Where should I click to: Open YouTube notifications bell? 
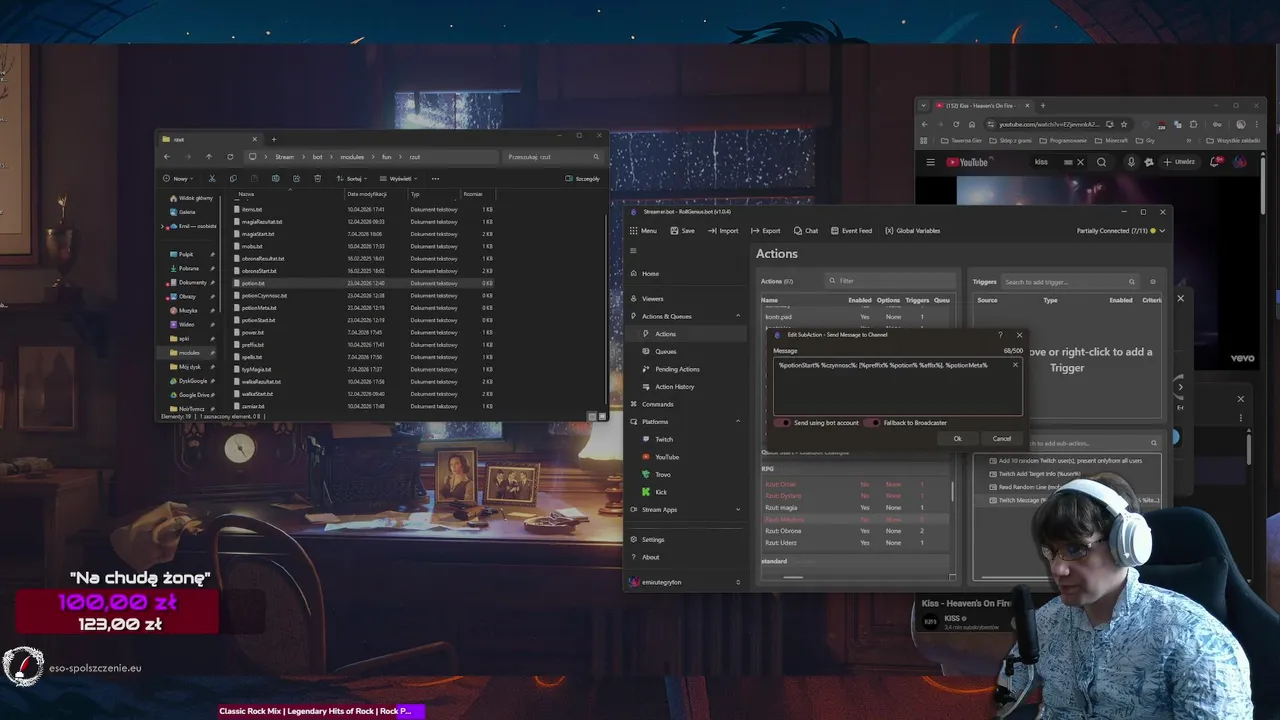coord(1216,162)
